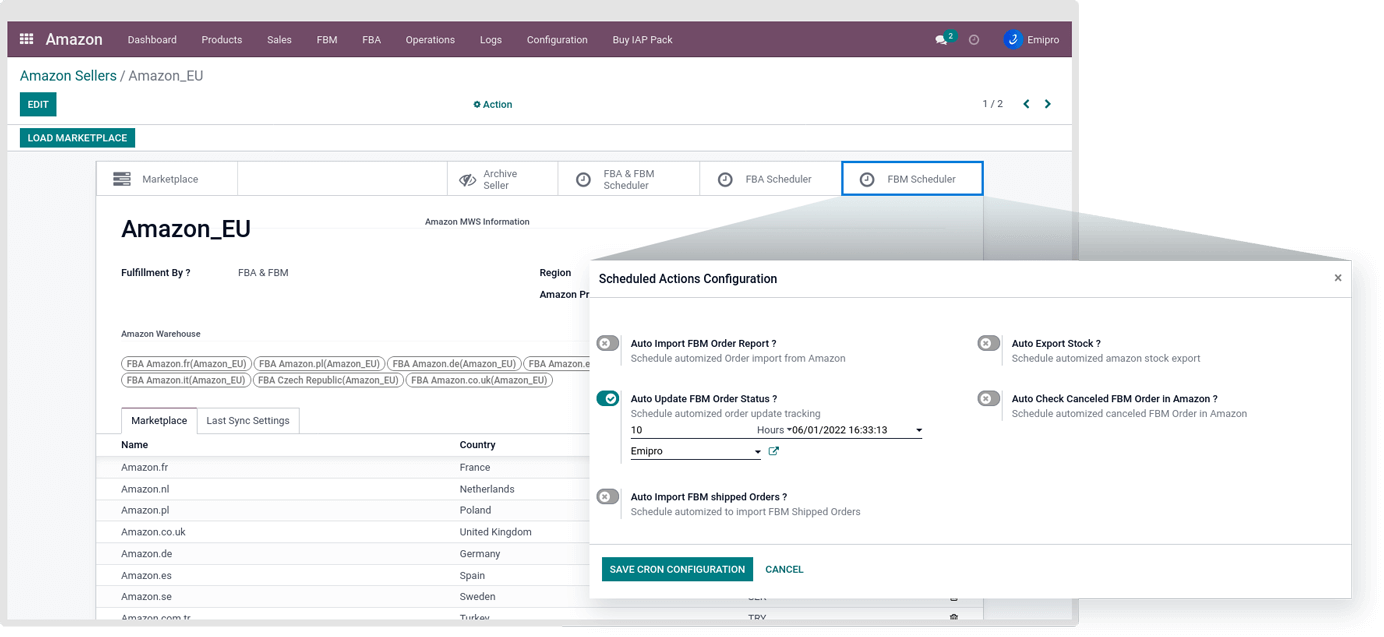Image resolution: width=1384 pixels, height=637 pixels.
Task: Click the activities clock icon in navbar
Action: click(x=974, y=40)
